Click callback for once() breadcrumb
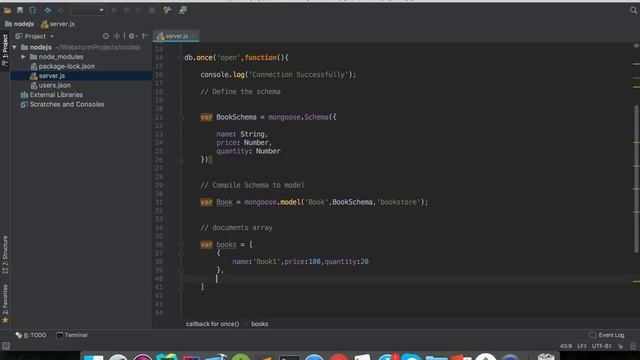This screenshot has width=640, height=360. pos(212,324)
